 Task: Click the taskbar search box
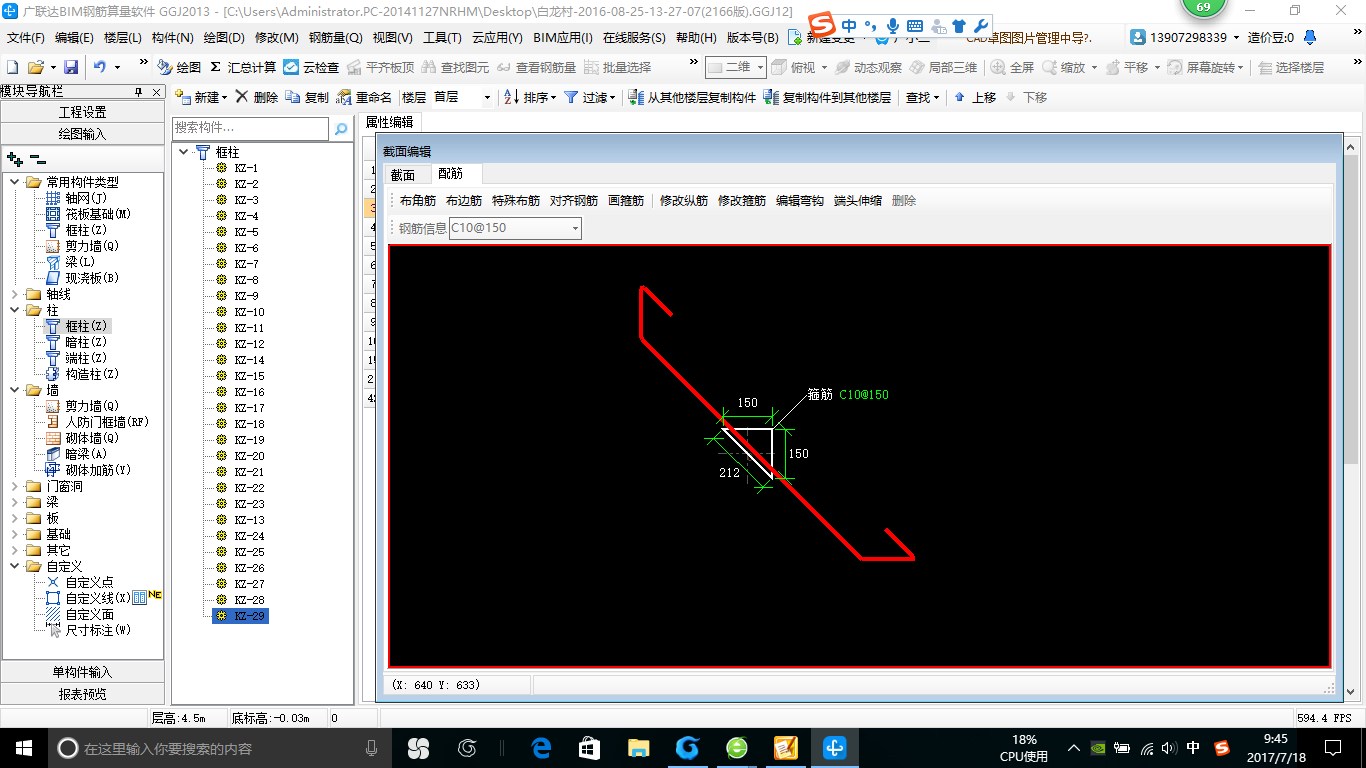tap(218, 748)
